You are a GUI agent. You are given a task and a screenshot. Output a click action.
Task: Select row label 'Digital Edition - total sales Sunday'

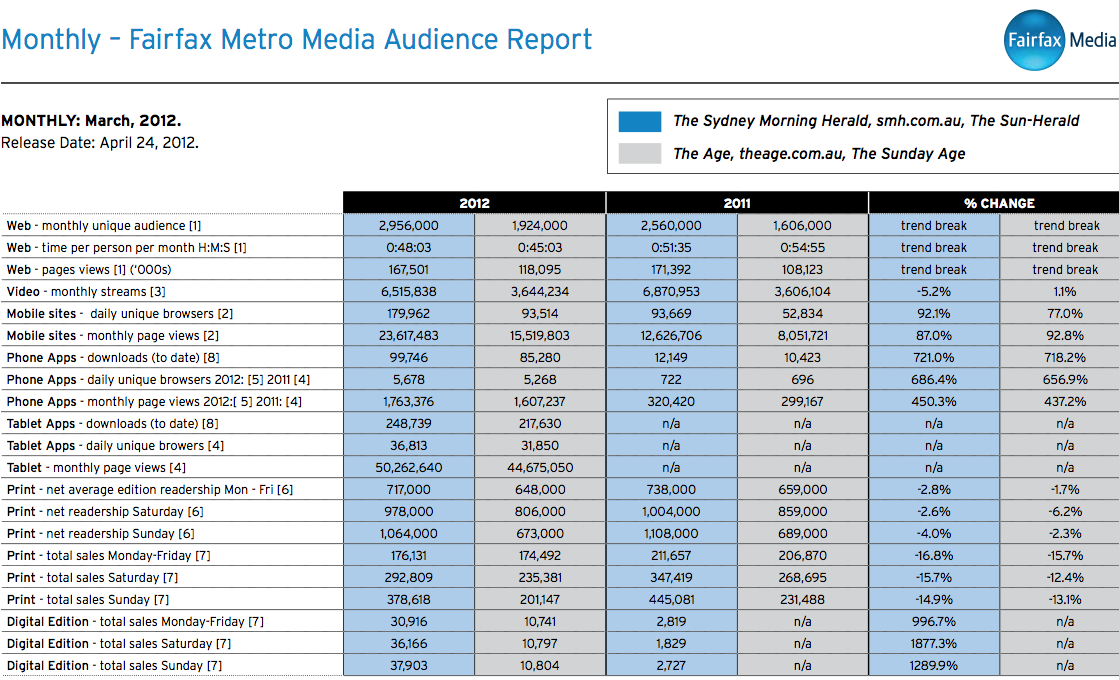105,666
